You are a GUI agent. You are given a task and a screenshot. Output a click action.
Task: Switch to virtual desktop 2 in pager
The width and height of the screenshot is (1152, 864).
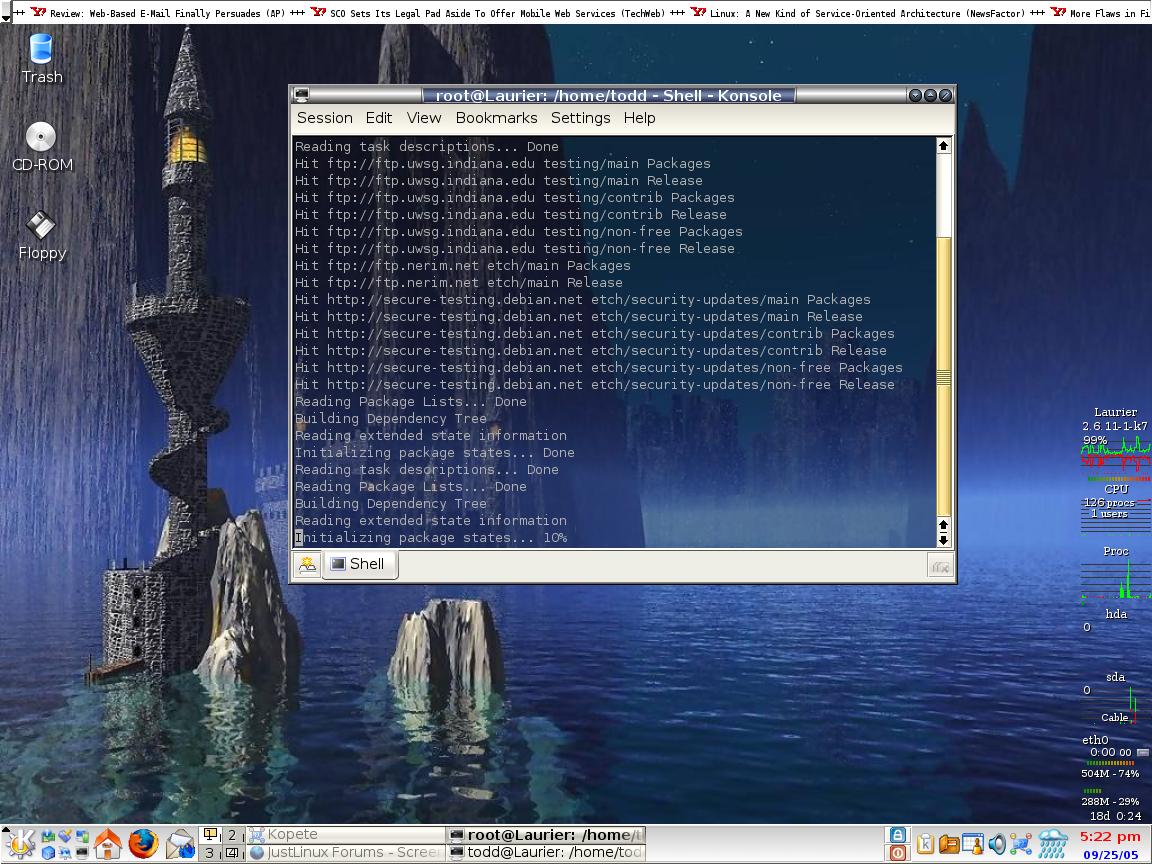coord(232,835)
